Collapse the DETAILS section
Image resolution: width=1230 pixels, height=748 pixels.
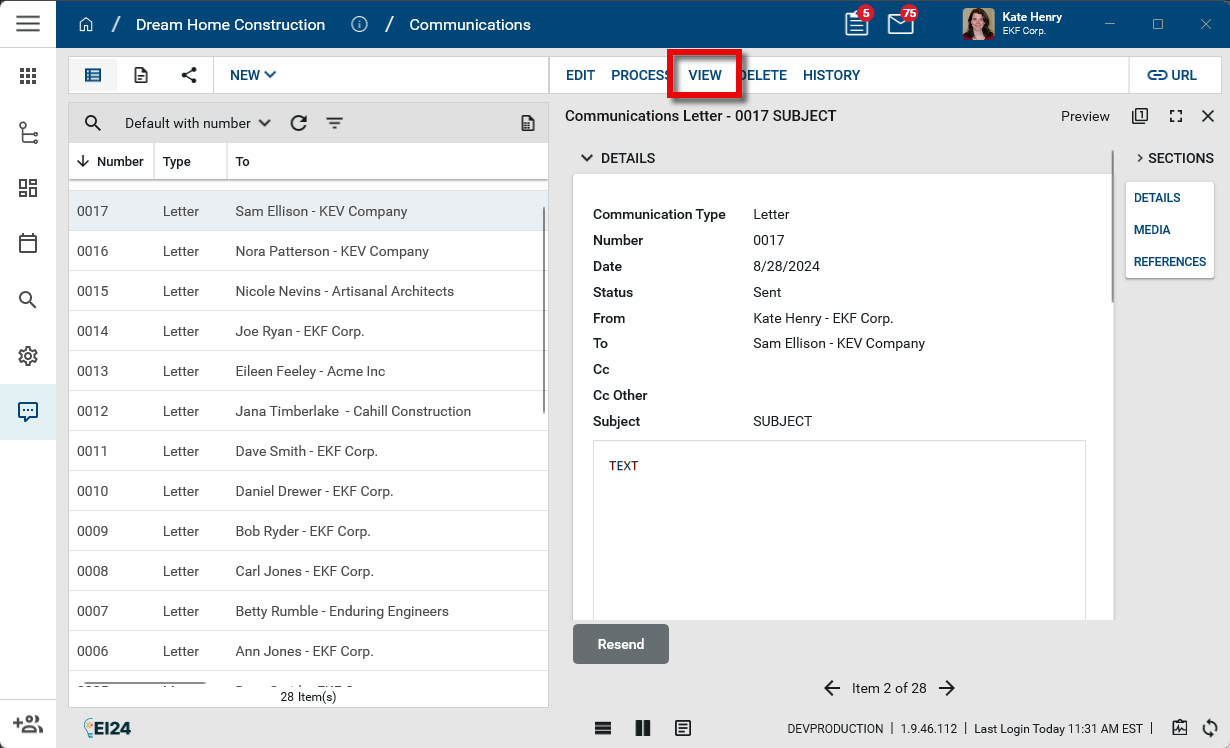pyautogui.click(x=586, y=158)
